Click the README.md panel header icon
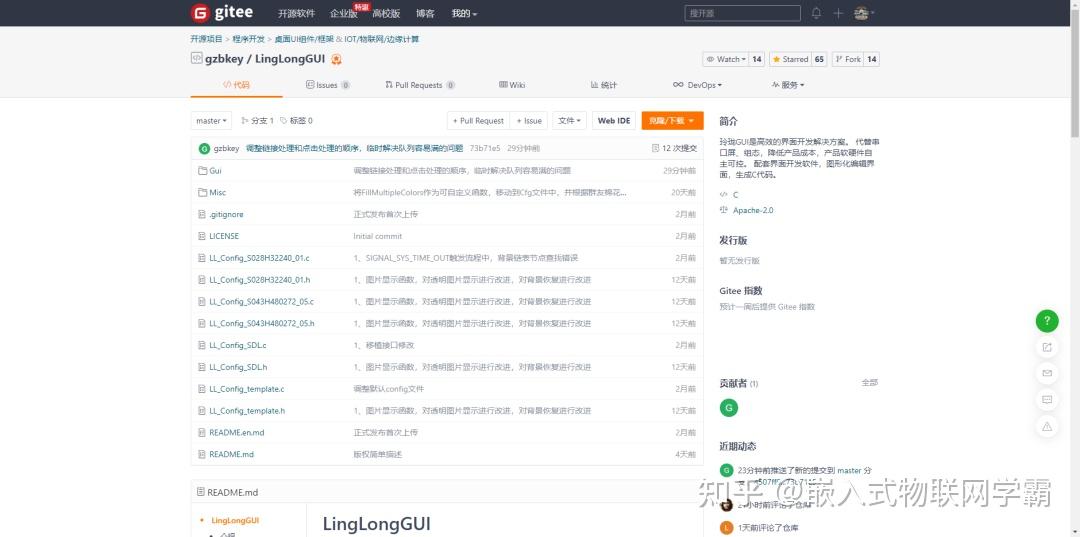This screenshot has width=1080, height=537. pyautogui.click(x=201, y=492)
